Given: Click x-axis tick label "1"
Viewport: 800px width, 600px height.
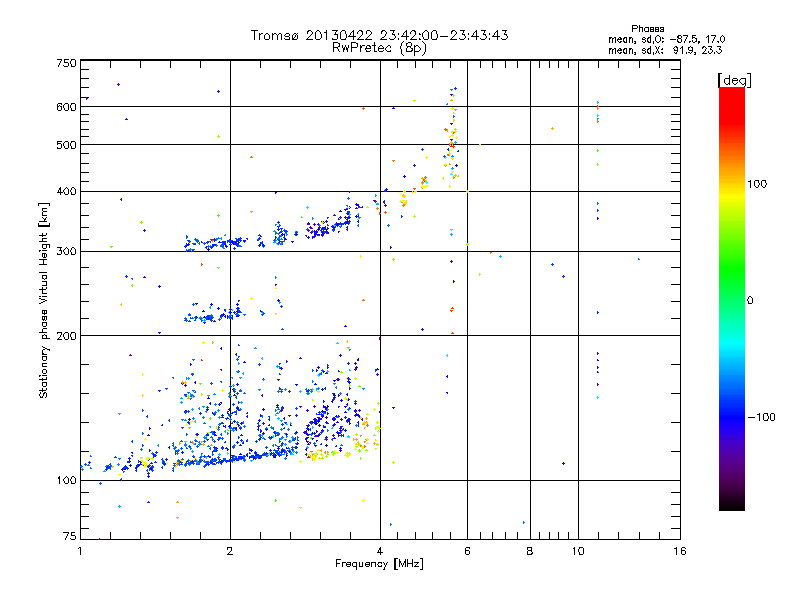Looking at the screenshot, I should (80, 551).
